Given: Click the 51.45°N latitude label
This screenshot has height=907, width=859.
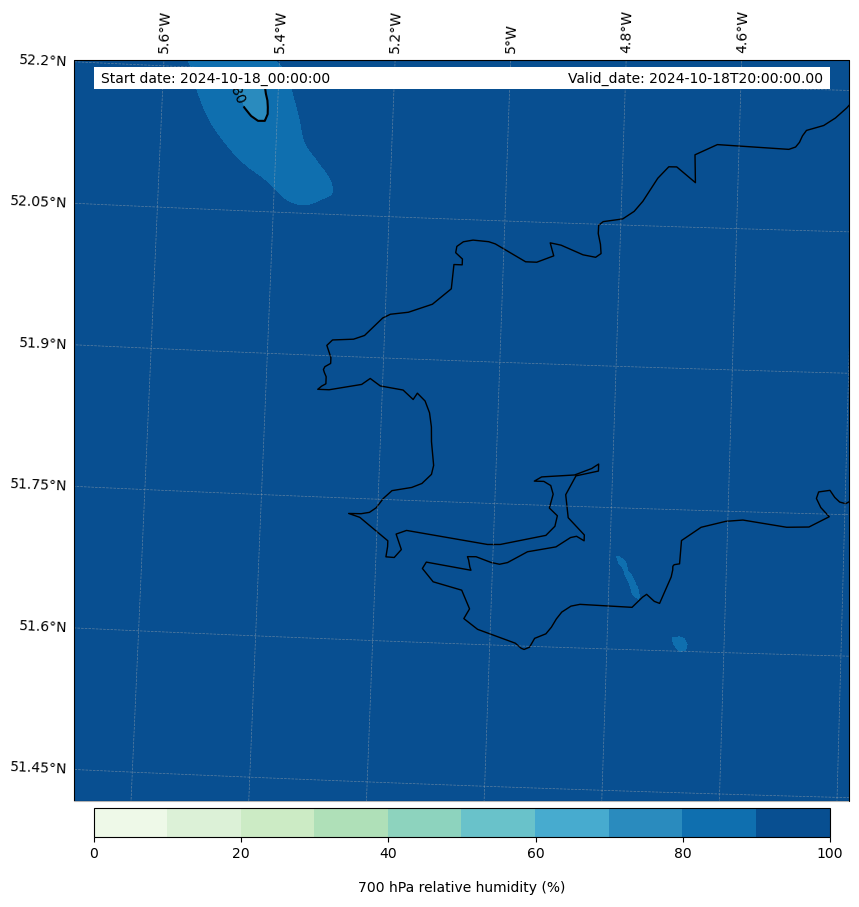Looking at the screenshot, I should [38, 768].
